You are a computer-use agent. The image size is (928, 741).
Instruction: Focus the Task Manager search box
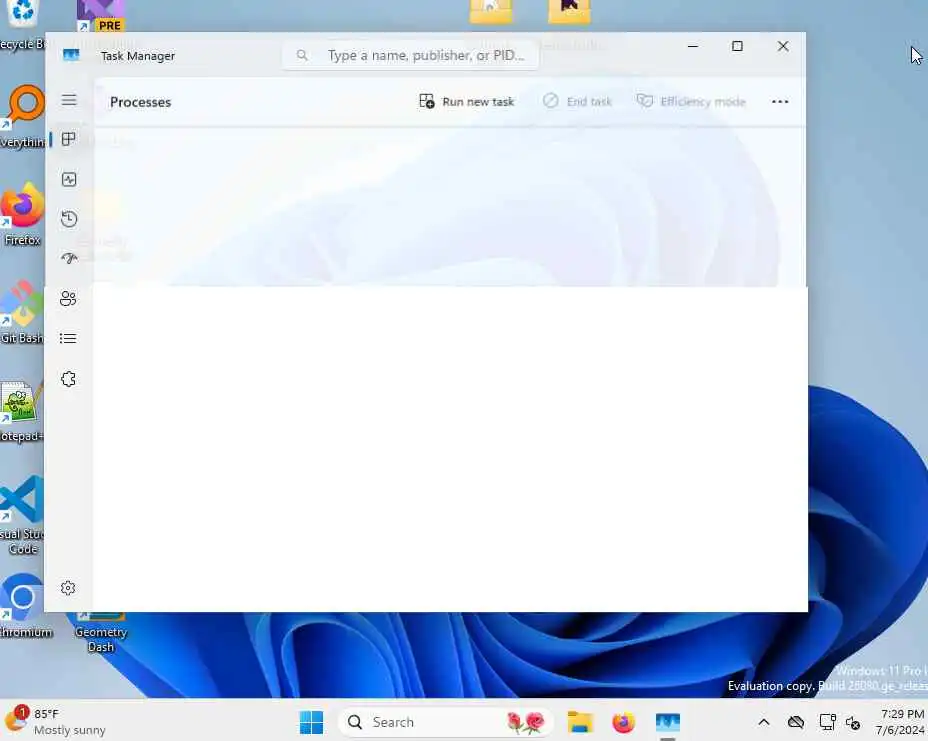point(410,55)
